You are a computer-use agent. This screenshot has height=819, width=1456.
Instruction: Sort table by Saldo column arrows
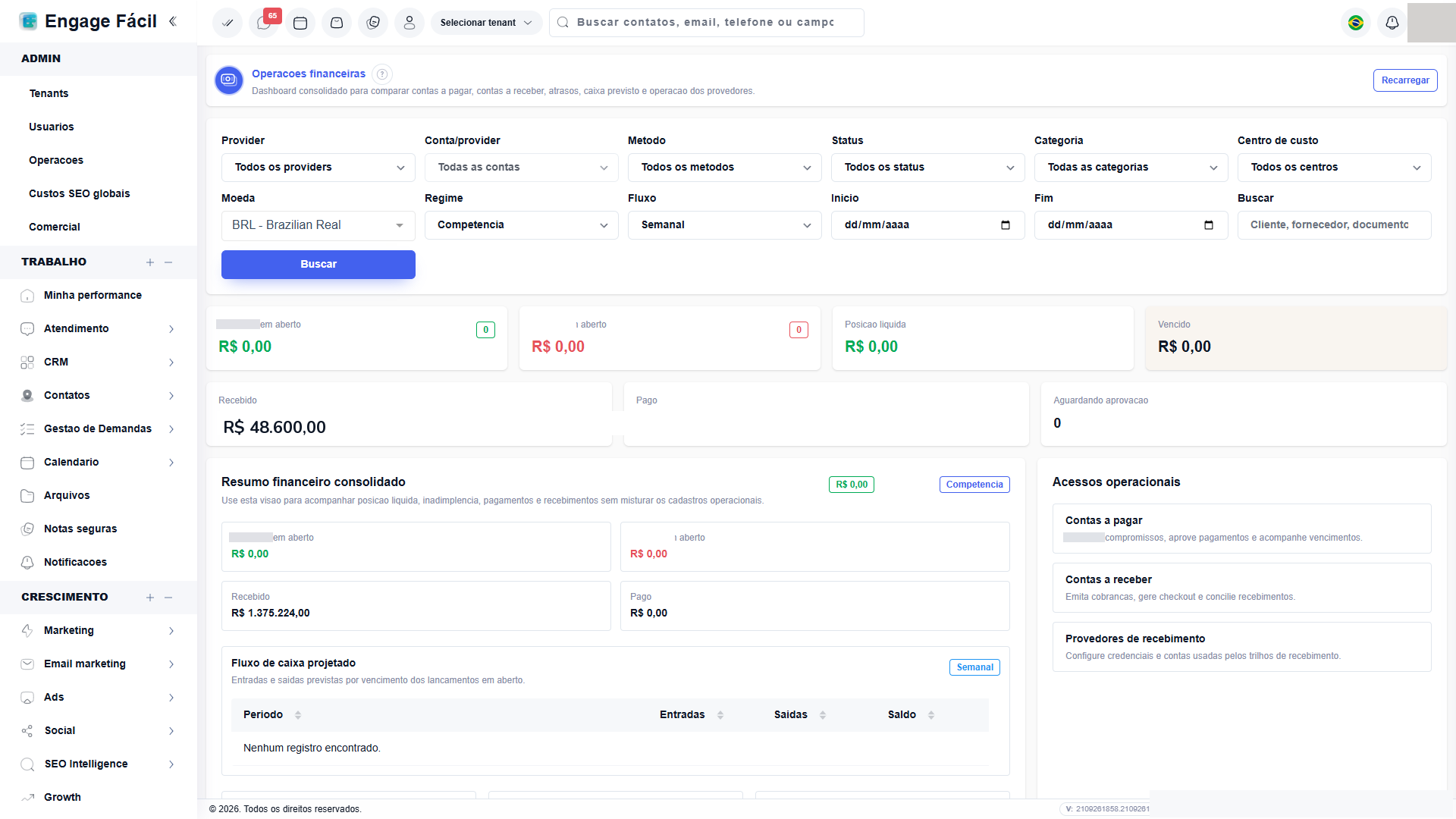[x=931, y=715]
